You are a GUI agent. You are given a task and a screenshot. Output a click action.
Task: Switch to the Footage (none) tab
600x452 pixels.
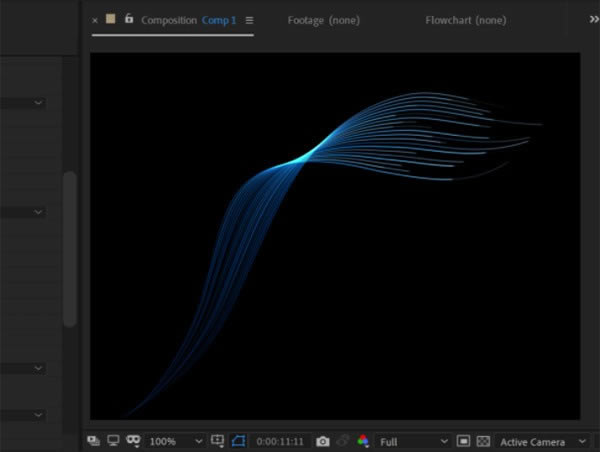click(324, 20)
